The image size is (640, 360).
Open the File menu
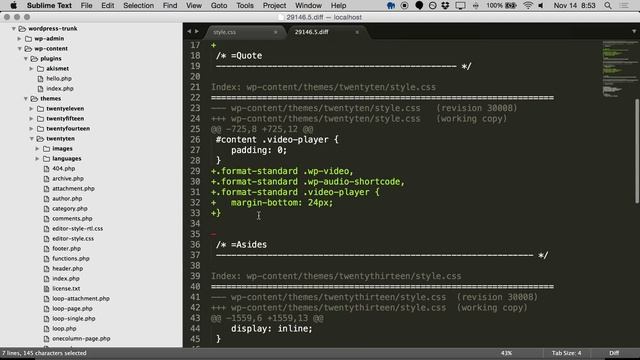point(86,6)
